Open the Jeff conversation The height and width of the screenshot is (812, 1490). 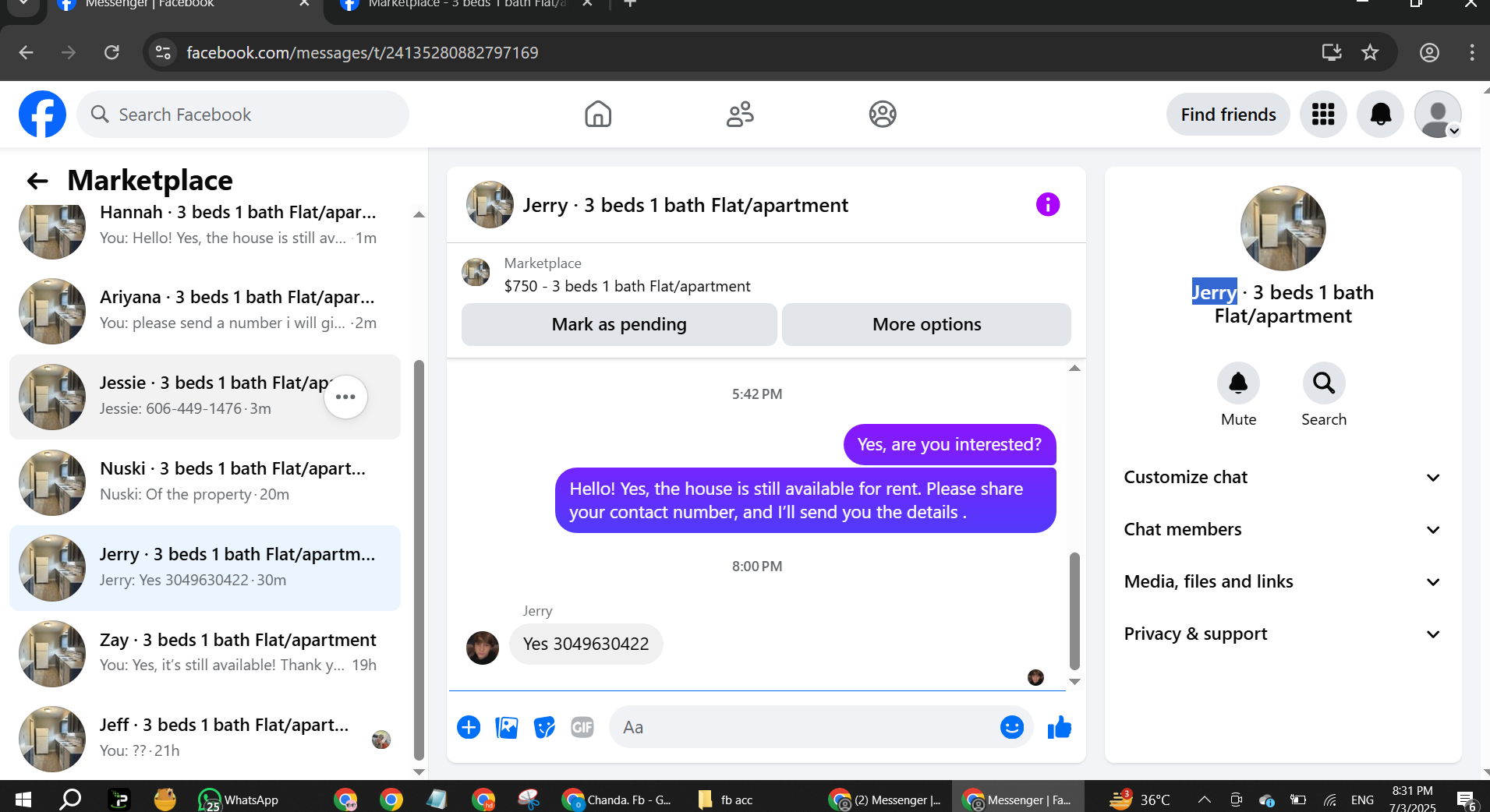[204, 739]
